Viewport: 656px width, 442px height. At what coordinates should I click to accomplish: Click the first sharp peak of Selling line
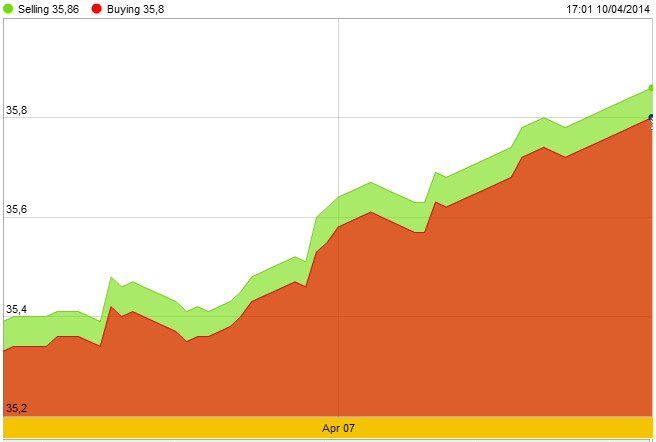[x=111, y=278]
